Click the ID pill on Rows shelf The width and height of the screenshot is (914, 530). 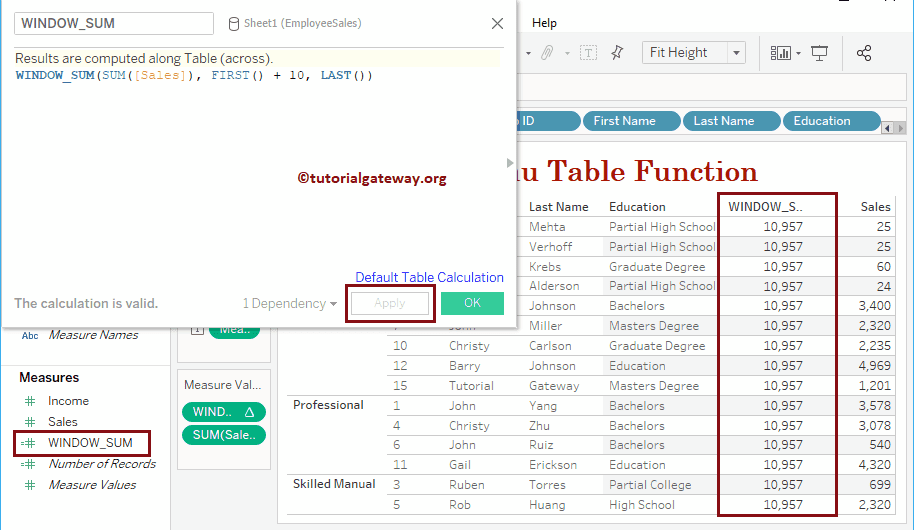click(548, 121)
